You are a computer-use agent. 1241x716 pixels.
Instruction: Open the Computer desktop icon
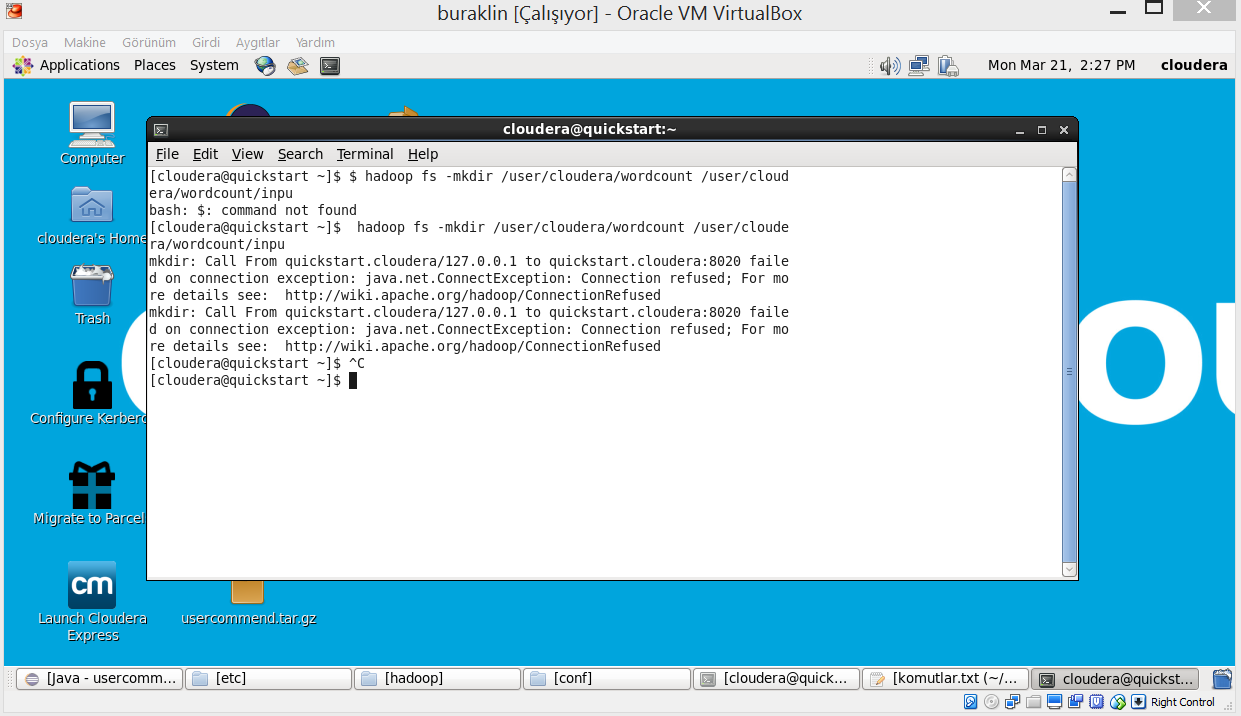tap(92, 125)
